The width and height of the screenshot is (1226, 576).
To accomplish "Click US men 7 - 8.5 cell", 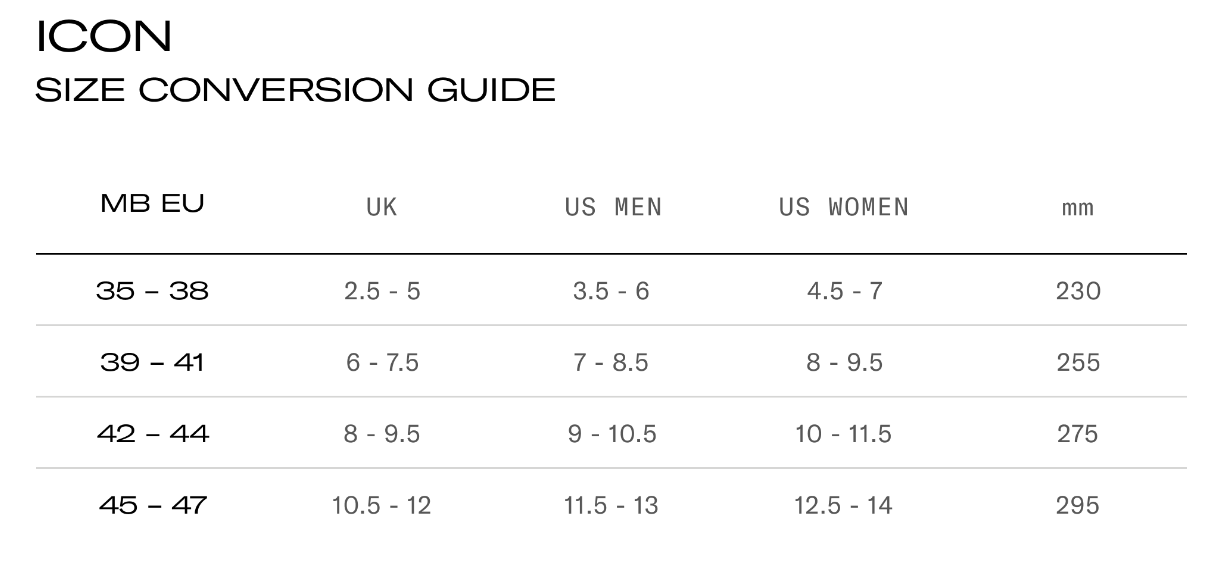I will coord(611,362).
